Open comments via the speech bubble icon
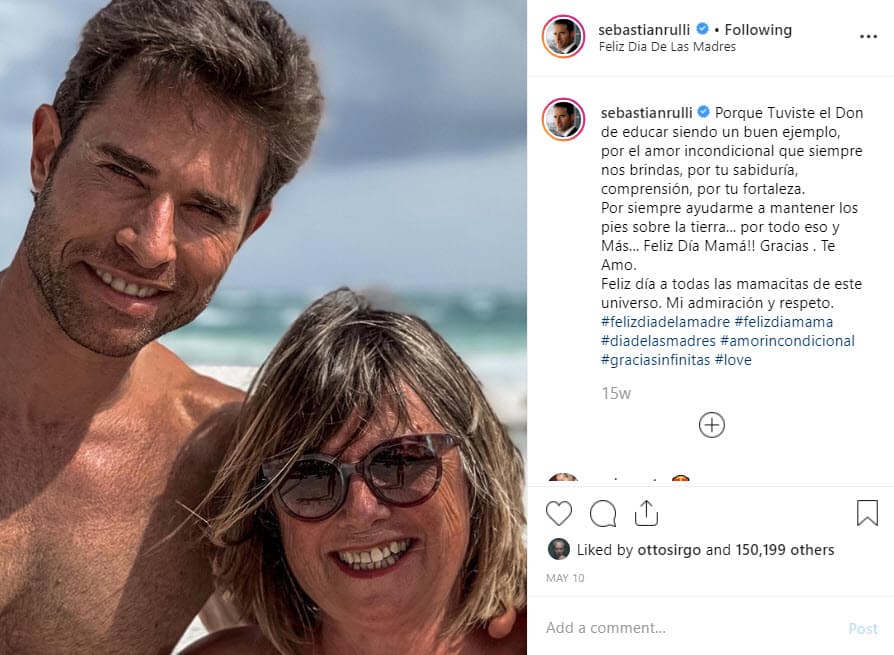894x655 pixels. 602,513
